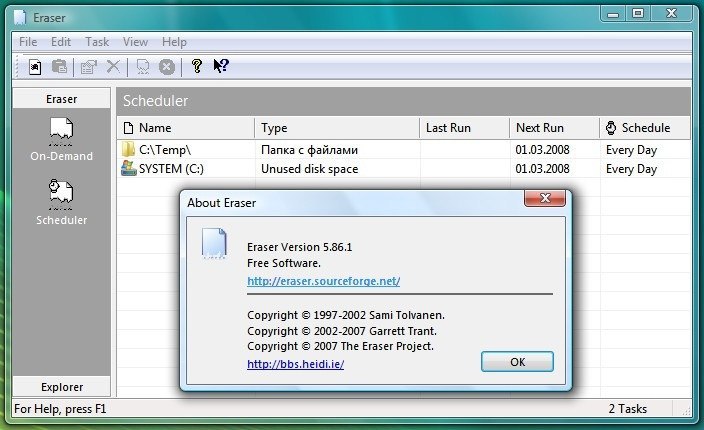
Task: Click the window resize grip corner
Action: tap(686, 410)
